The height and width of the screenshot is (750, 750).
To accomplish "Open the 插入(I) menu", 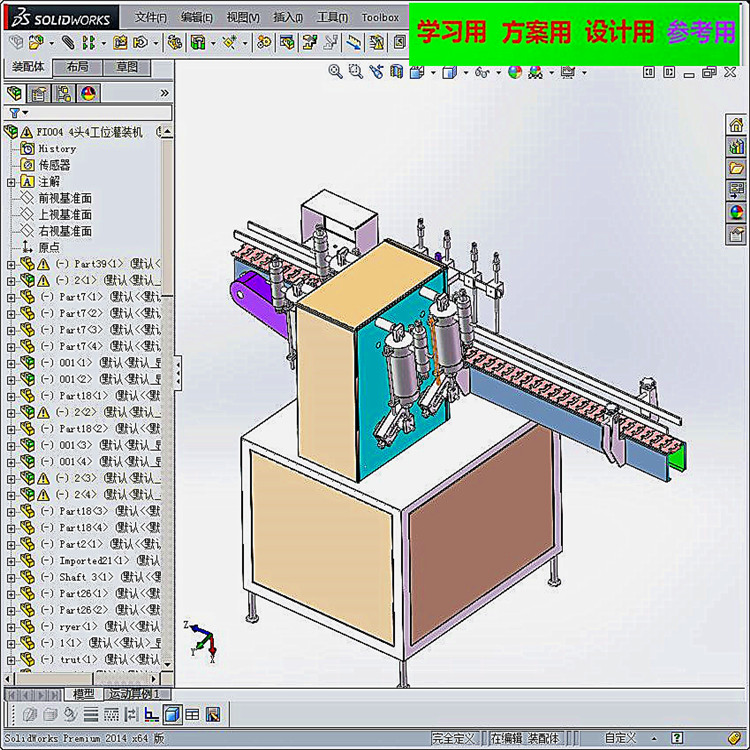I will point(288,18).
